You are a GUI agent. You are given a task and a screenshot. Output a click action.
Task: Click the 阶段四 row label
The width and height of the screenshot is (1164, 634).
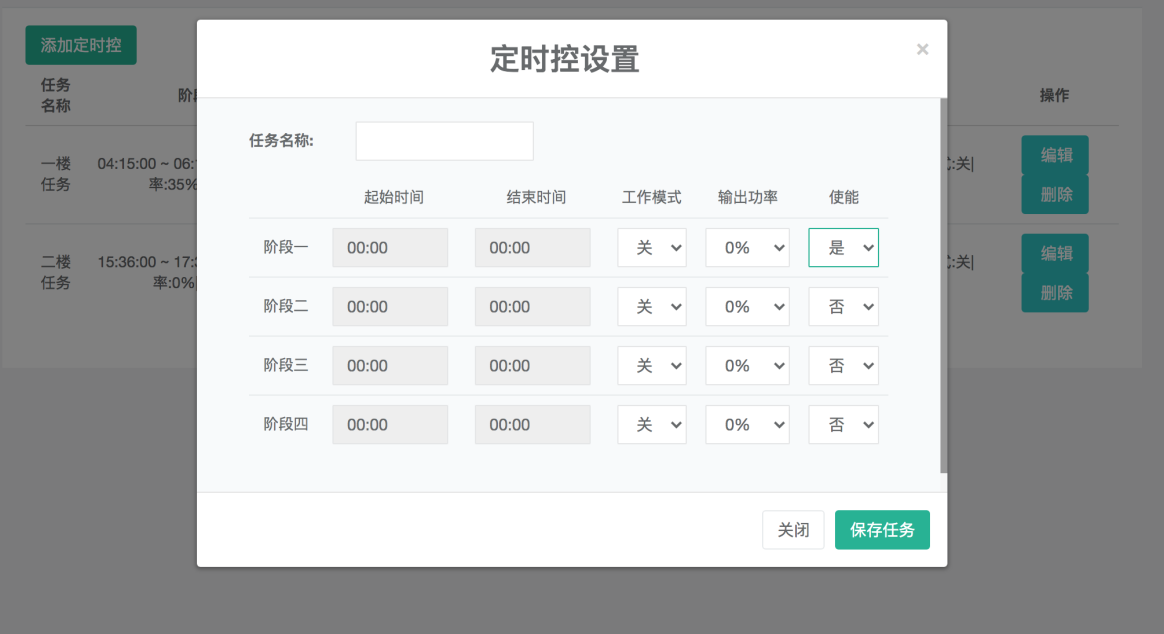click(286, 425)
